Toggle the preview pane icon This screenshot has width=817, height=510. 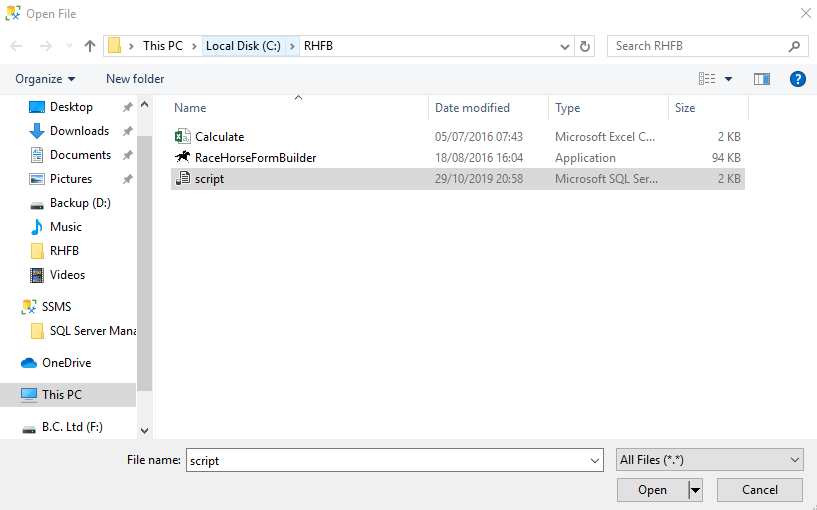pyautogui.click(x=762, y=79)
